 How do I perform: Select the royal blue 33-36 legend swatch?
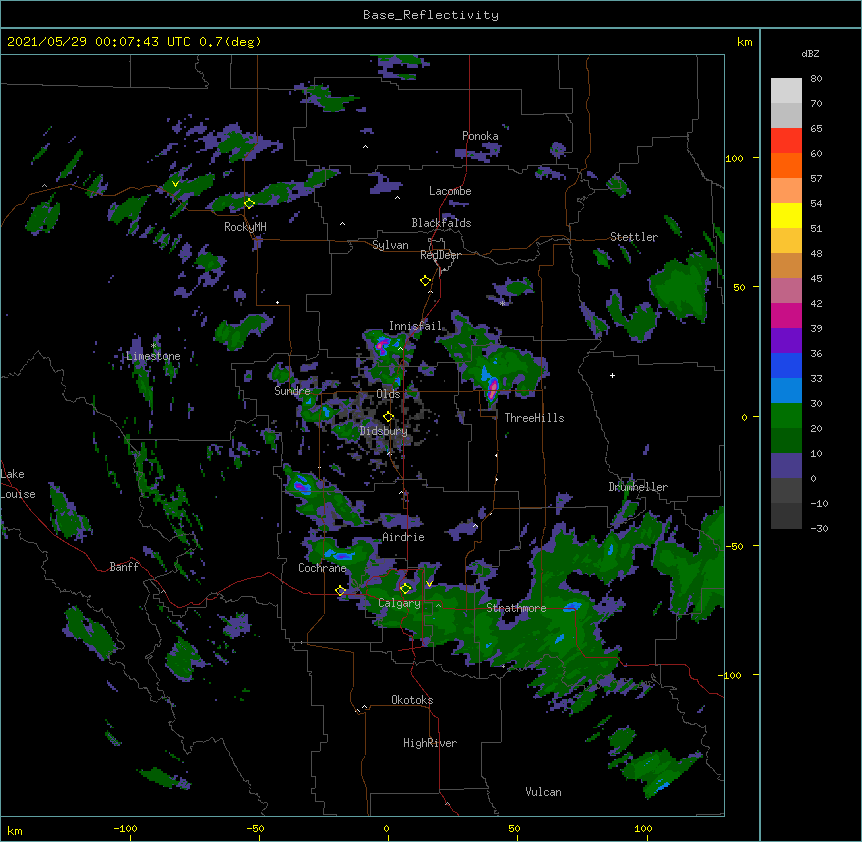[786, 365]
